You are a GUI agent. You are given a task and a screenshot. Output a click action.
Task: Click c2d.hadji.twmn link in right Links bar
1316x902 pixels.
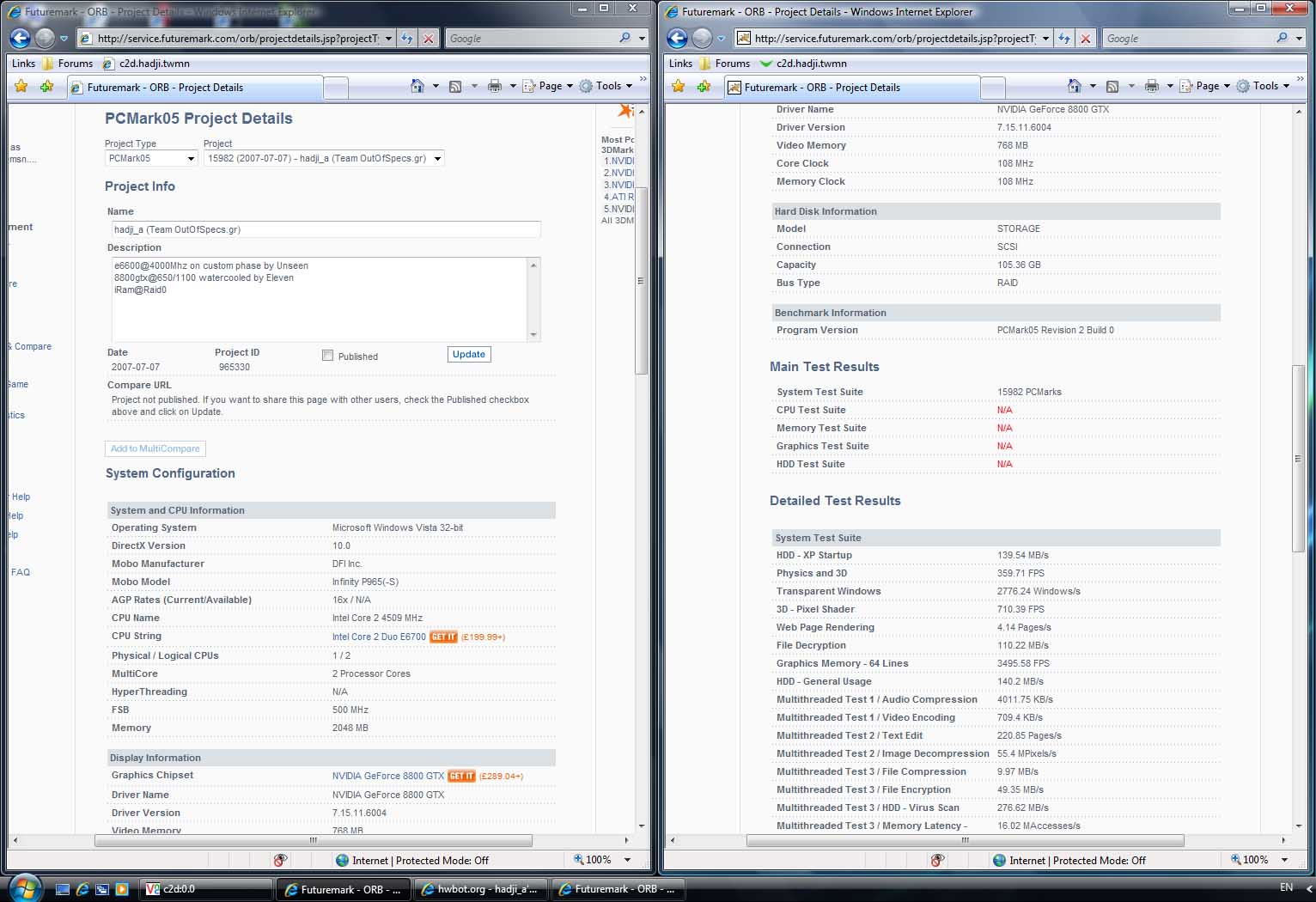point(804,64)
